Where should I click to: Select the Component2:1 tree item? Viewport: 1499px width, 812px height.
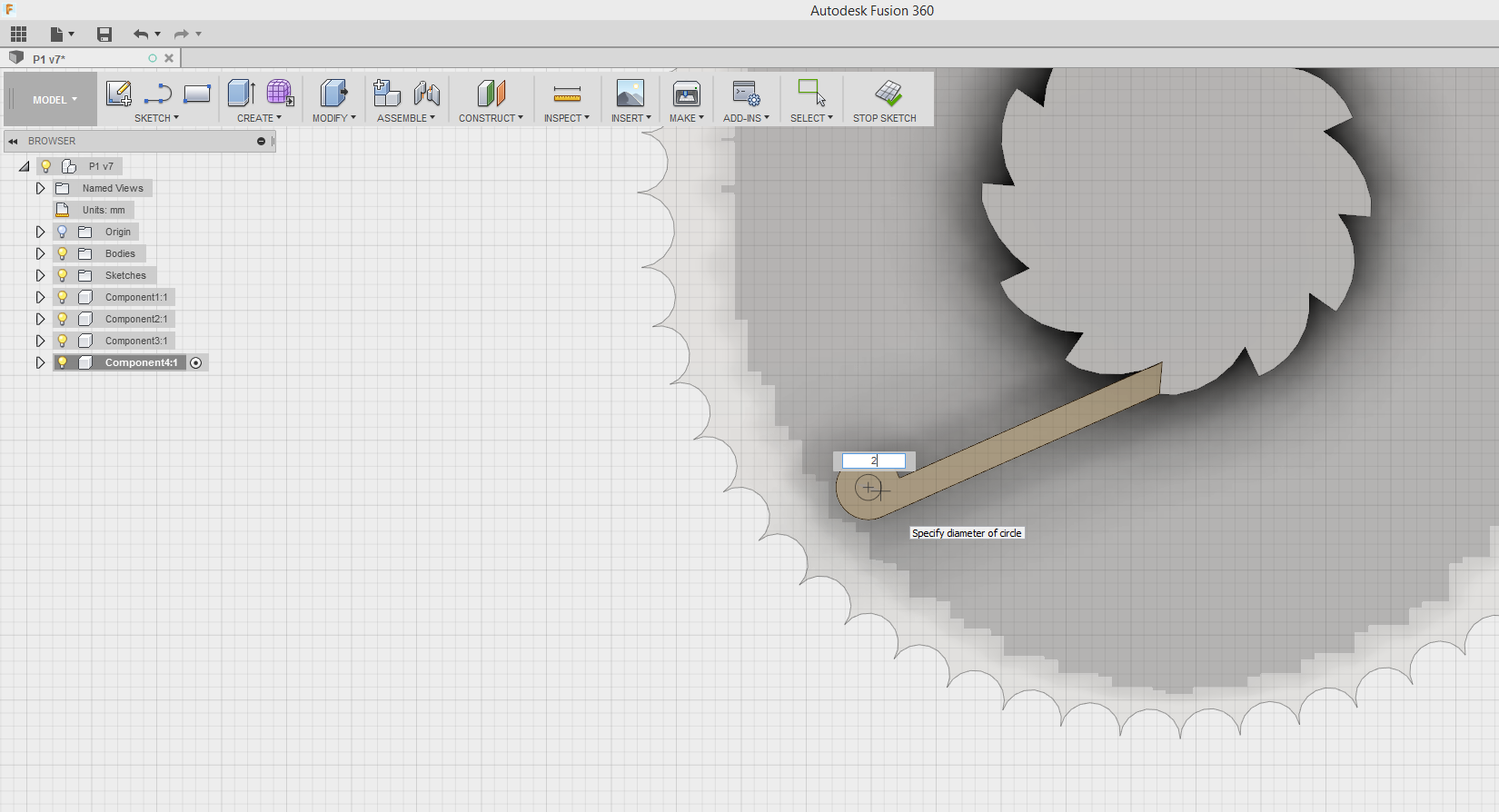click(136, 319)
